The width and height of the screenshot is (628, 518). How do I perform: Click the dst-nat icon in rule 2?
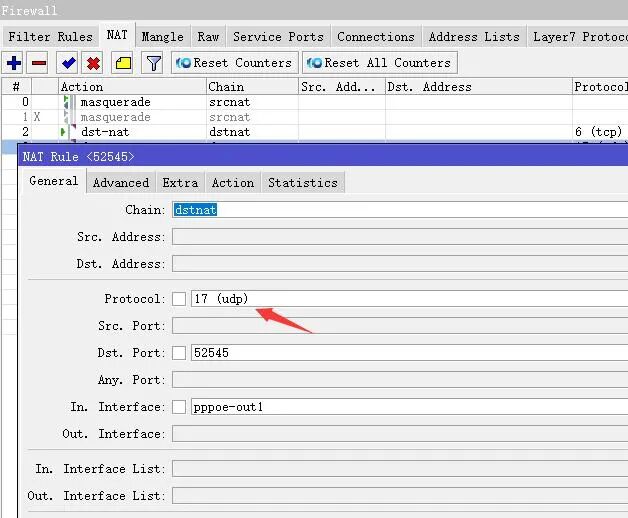(68, 131)
